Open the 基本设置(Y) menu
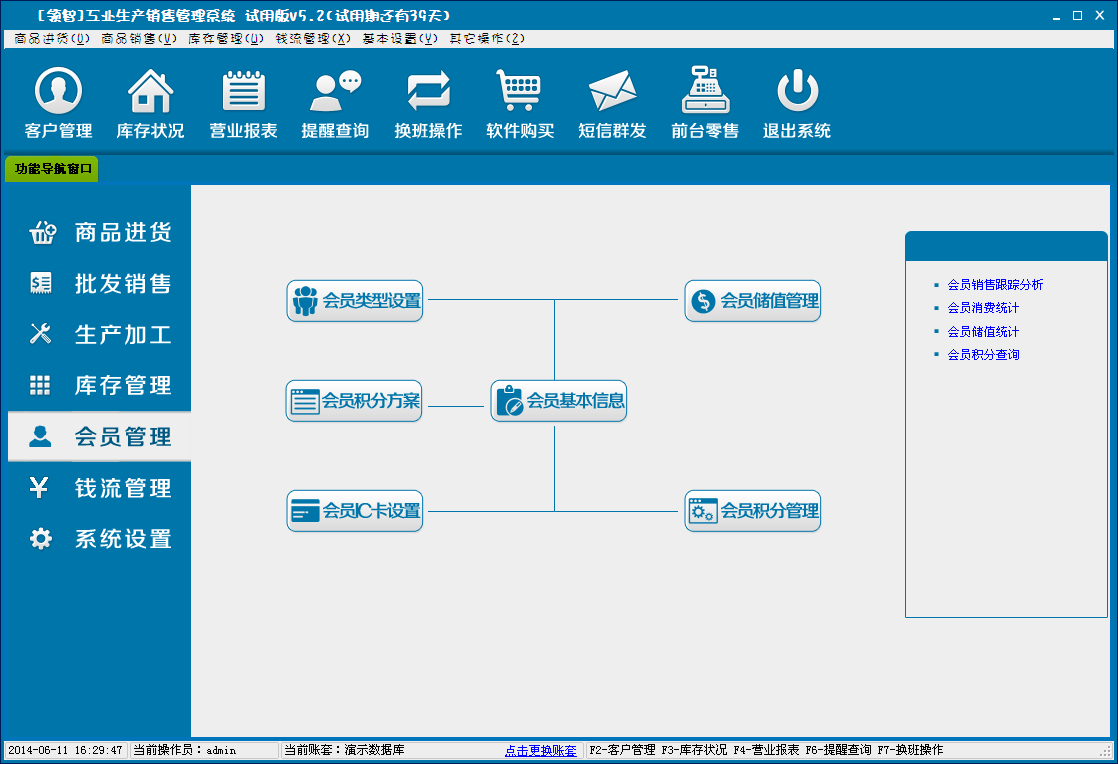Viewport: 1118px width, 764px height. (400, 39)
